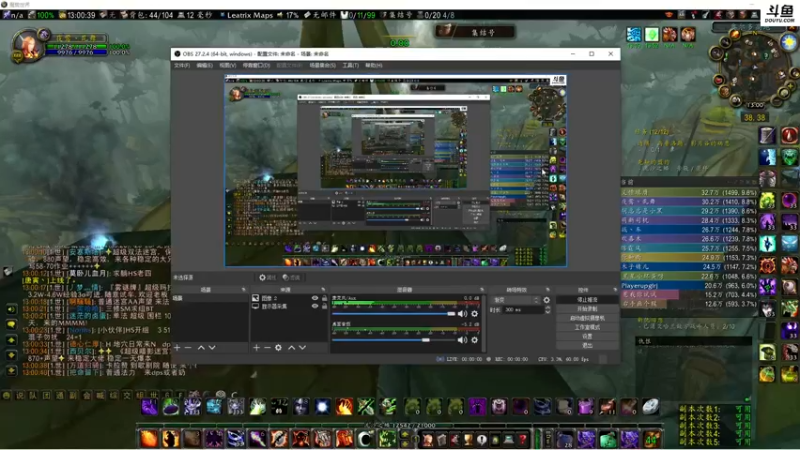Pop out the Scene Transitions dock panel
Viewport: 800px width, 450px height.
click(x=547, y=289)
